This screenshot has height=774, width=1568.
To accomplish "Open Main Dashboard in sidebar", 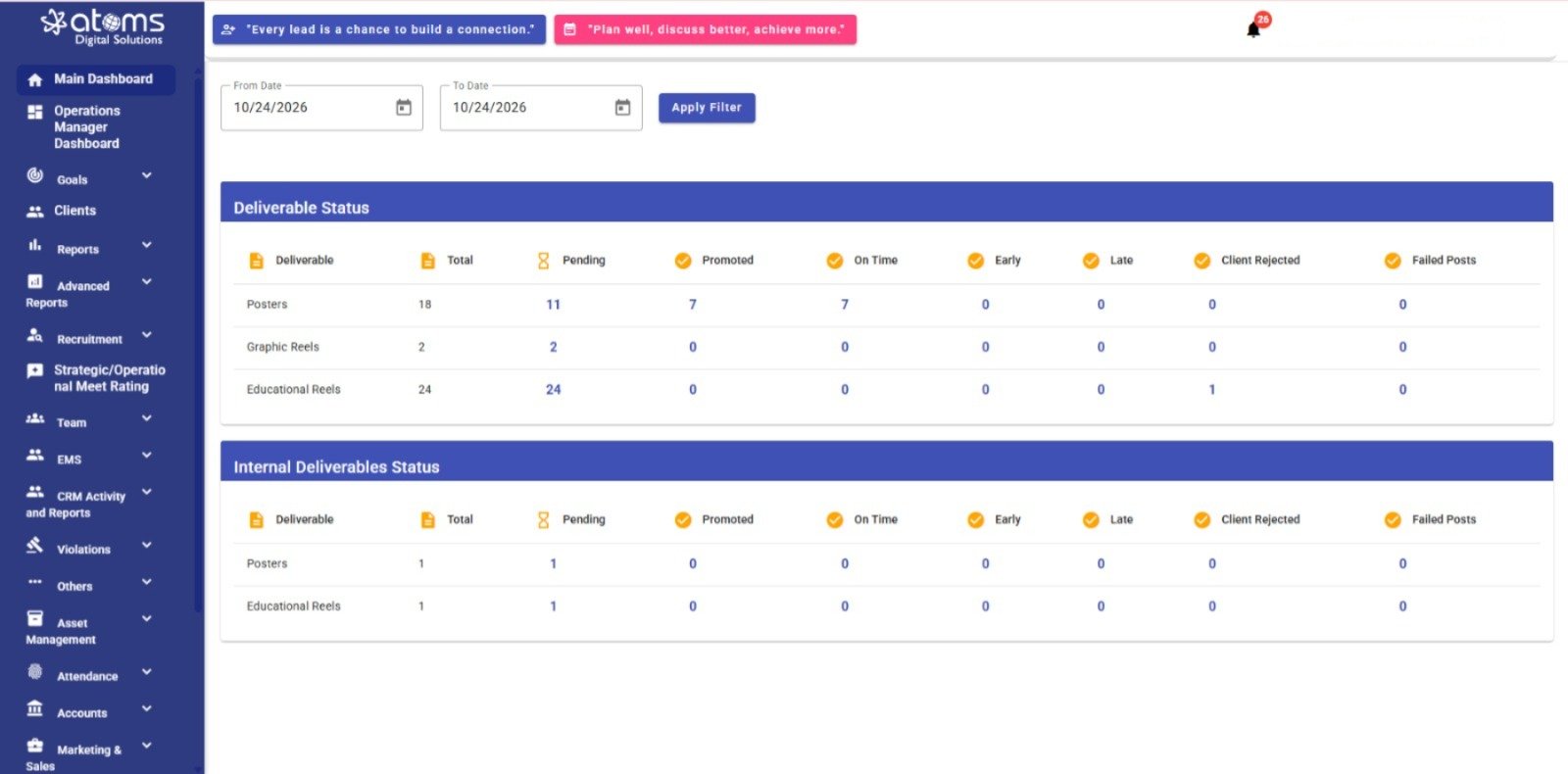I will coord(96,79).
